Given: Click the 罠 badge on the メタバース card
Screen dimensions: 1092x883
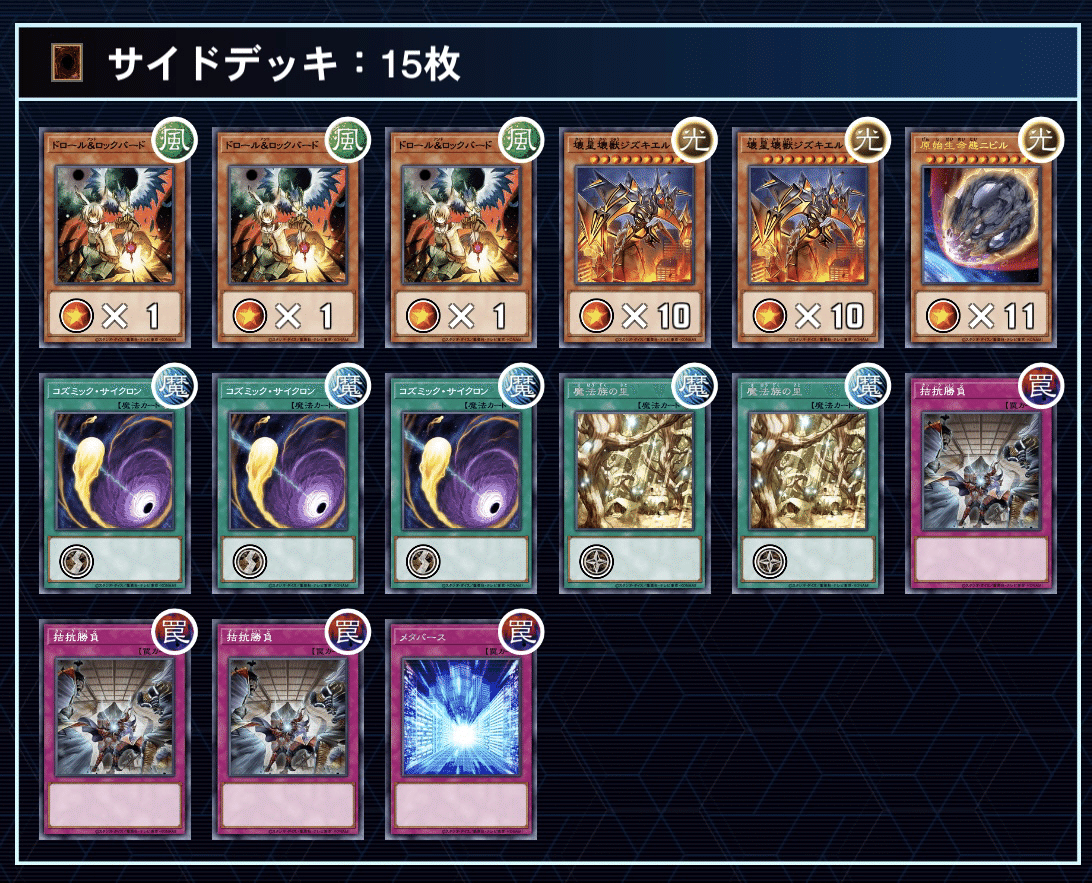Looking at the screenshot, I should [x=521, y=632].
